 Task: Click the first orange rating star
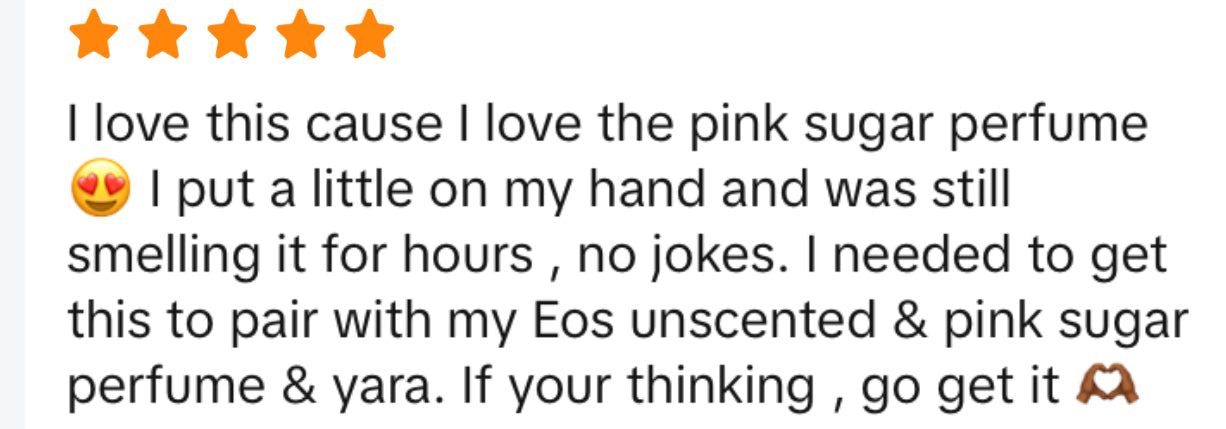pos(93,37)
